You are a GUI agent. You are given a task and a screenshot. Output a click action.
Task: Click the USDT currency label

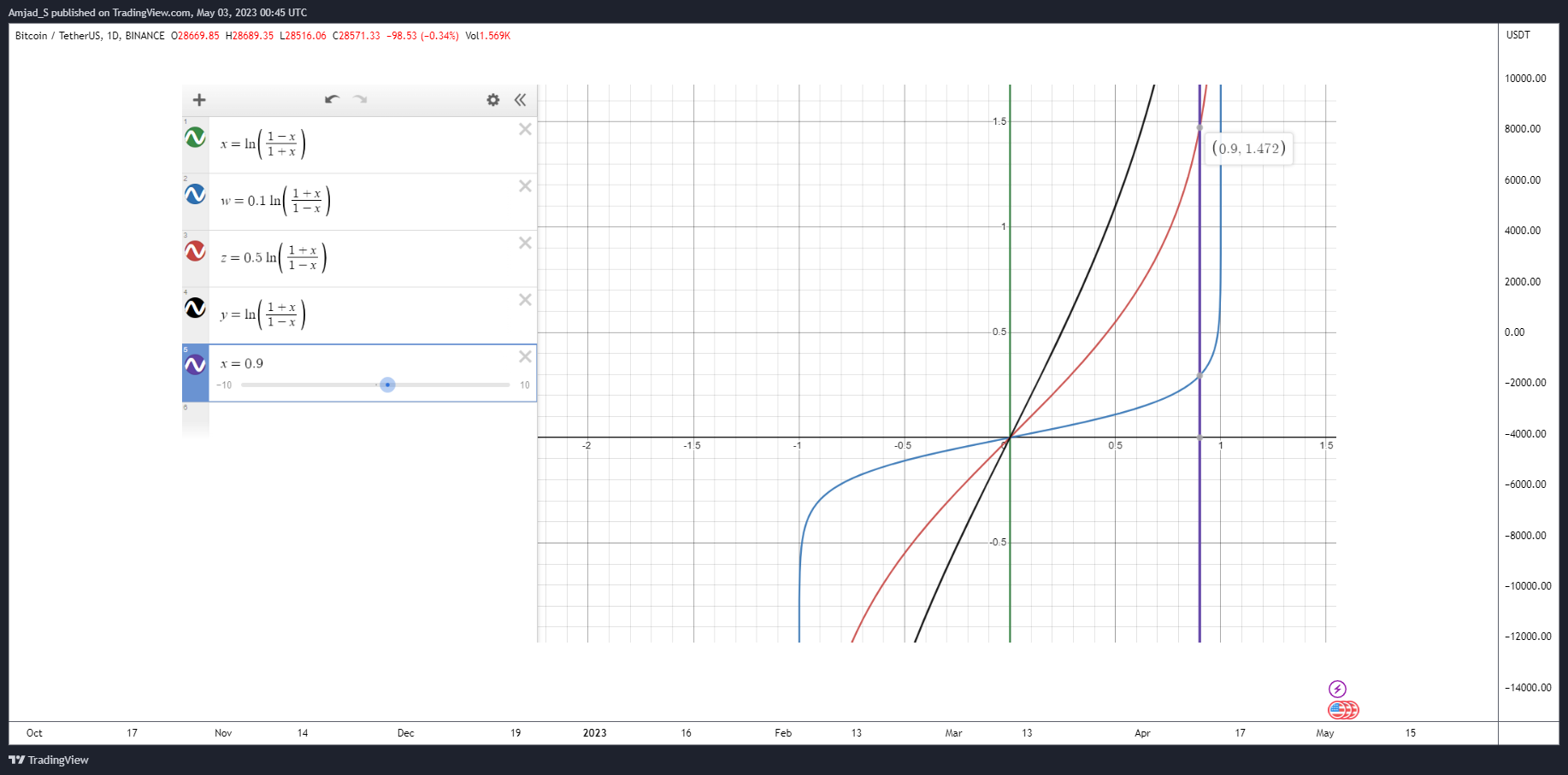(1518, 35)
